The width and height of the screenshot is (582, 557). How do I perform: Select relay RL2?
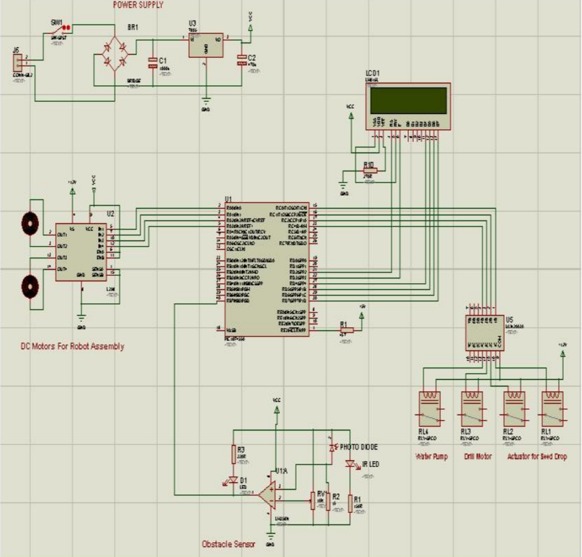(x=514, y=409)
